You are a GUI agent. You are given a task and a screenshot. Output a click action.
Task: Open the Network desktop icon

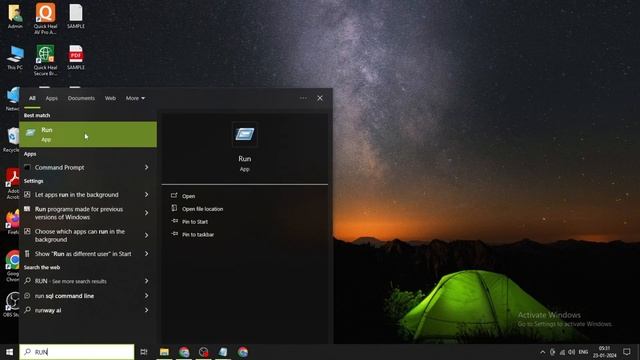12,99
